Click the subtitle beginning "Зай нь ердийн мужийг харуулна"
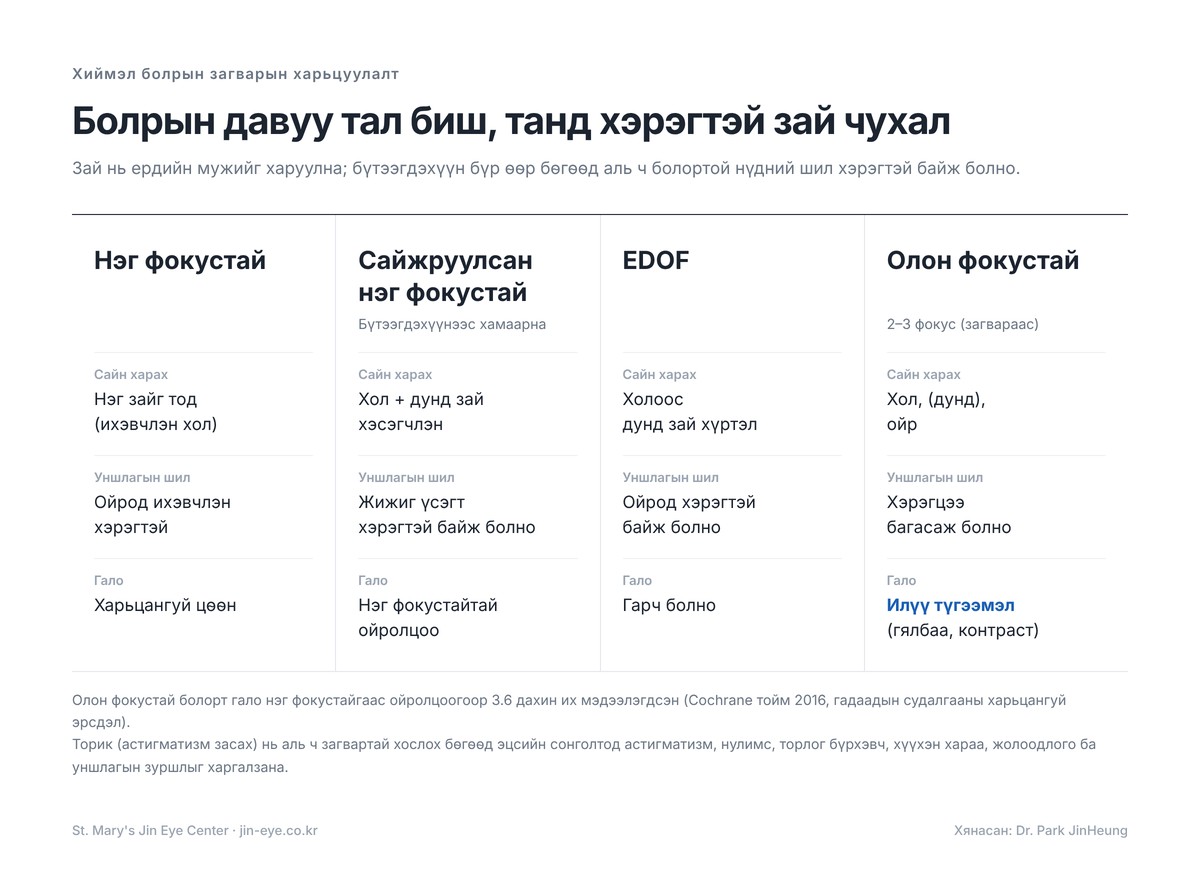Viewport: 1200px width, 869px height. (546, 168)
